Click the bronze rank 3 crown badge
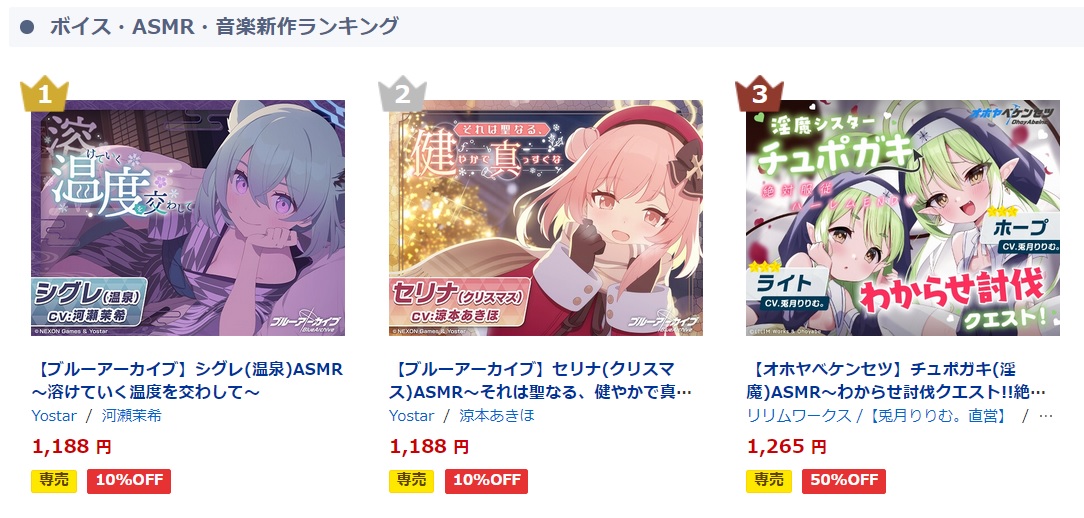The image size is (1084, 518). tap(759, 93)
